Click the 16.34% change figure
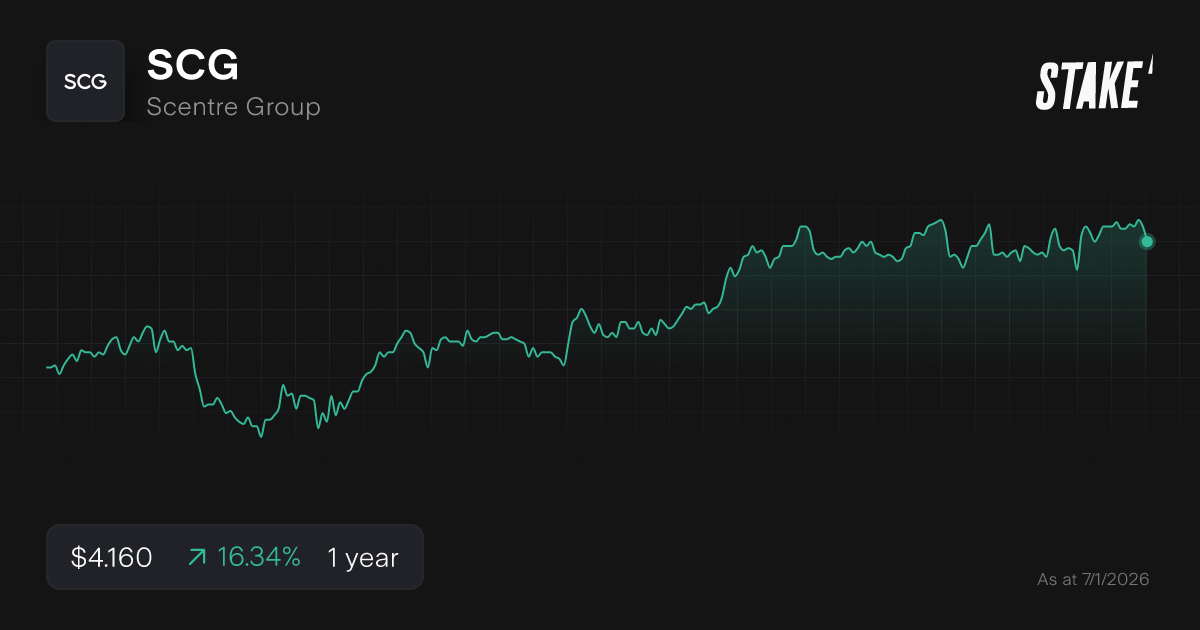This screenshot has height=630, width=1200. 258,558
